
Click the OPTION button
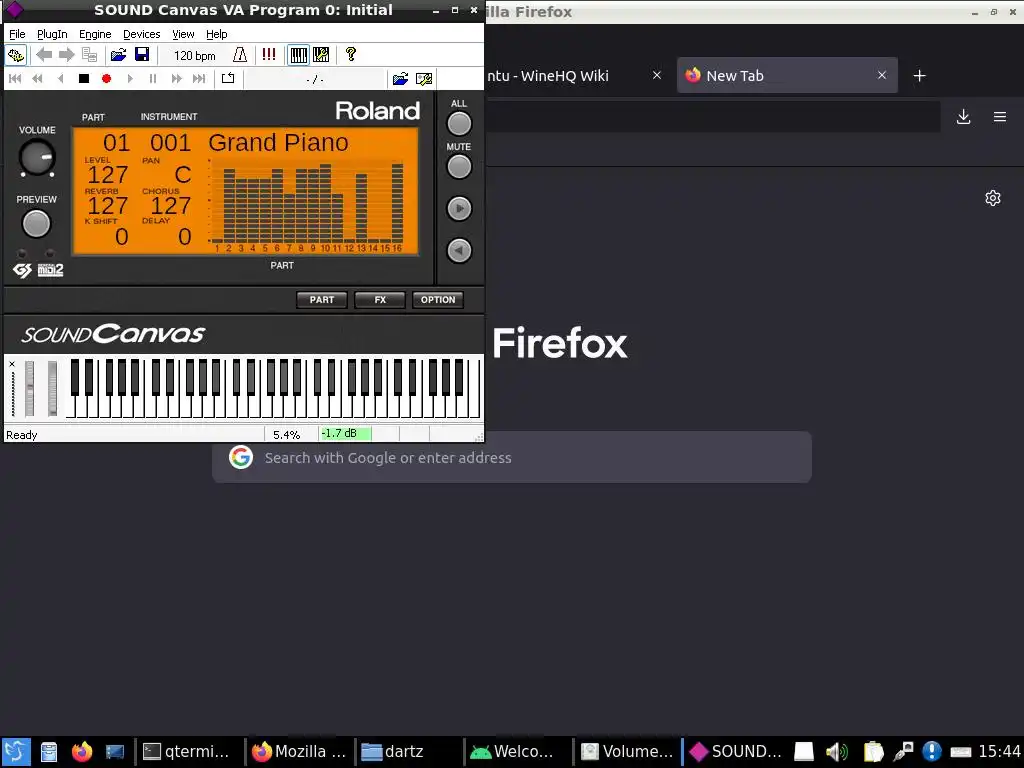point(438,300)
